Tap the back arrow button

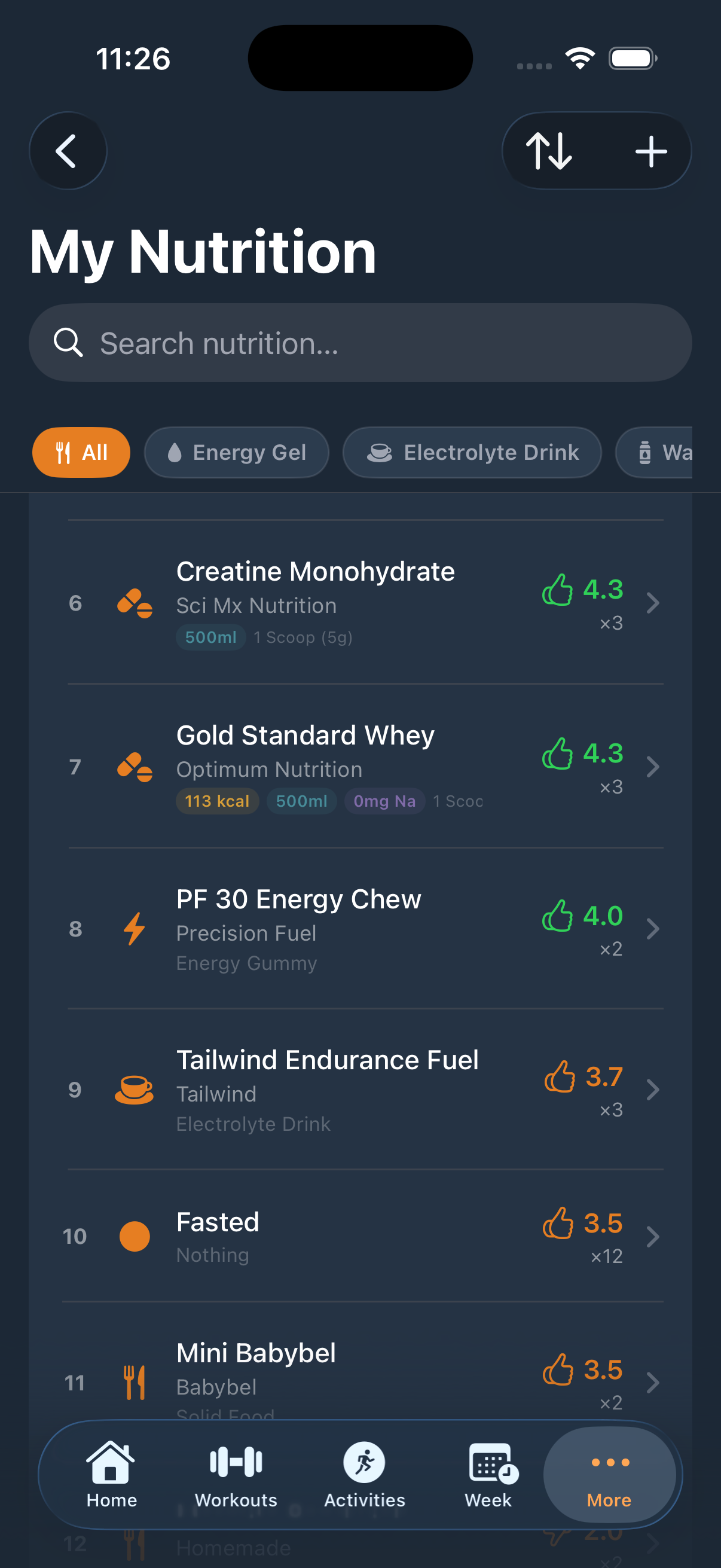coord(68,150)
